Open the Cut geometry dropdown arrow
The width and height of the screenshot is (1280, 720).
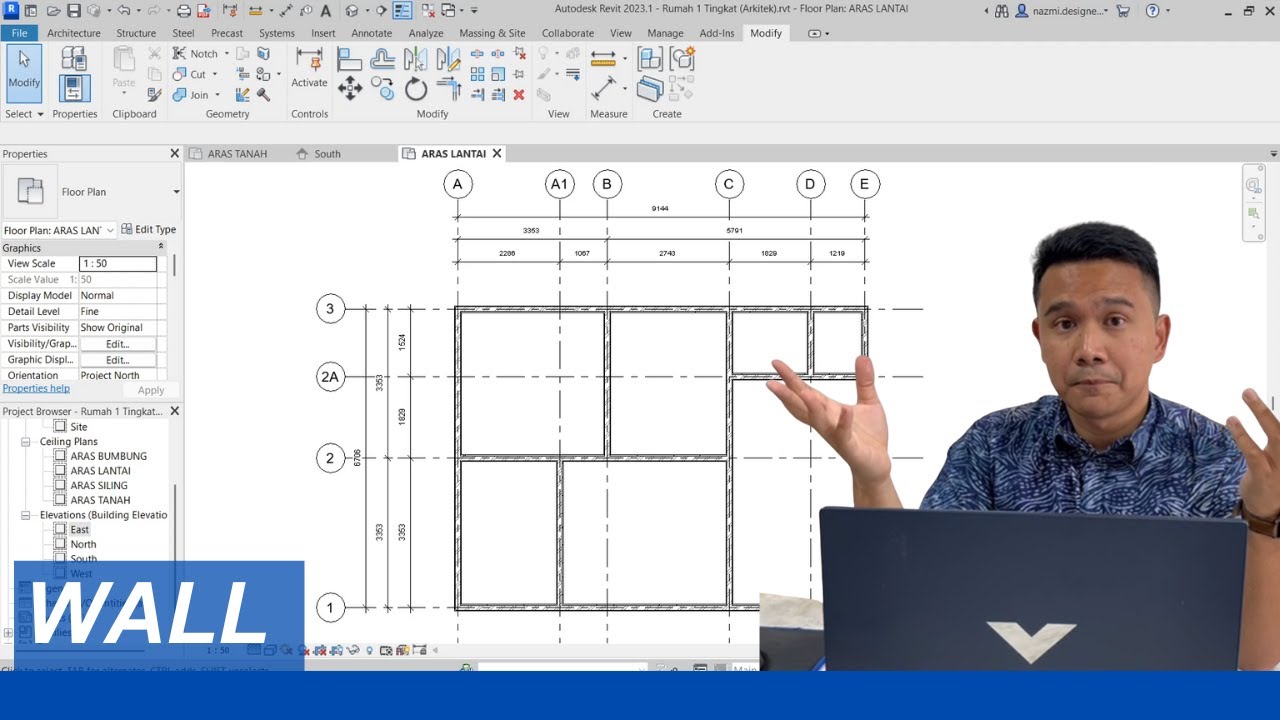click(214, 74)
